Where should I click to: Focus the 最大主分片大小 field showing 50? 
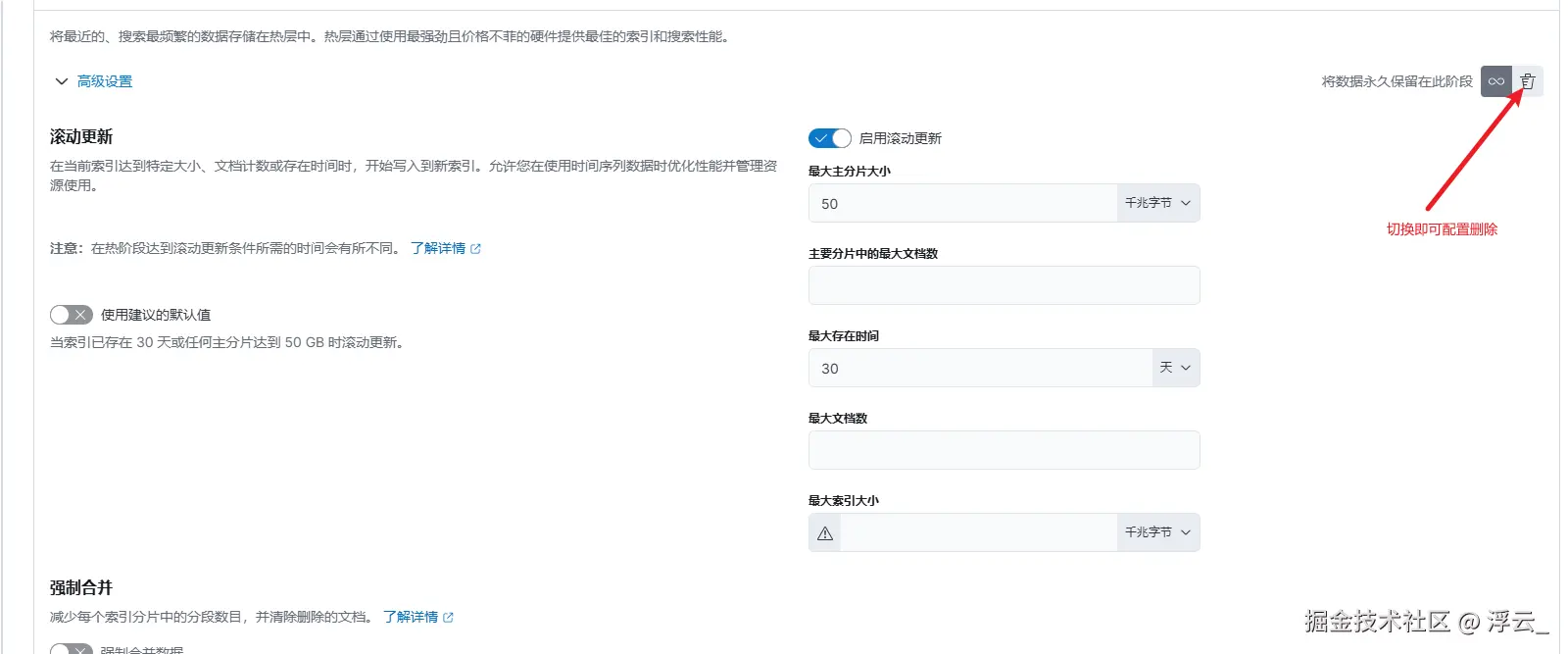[x=962, y=203]
